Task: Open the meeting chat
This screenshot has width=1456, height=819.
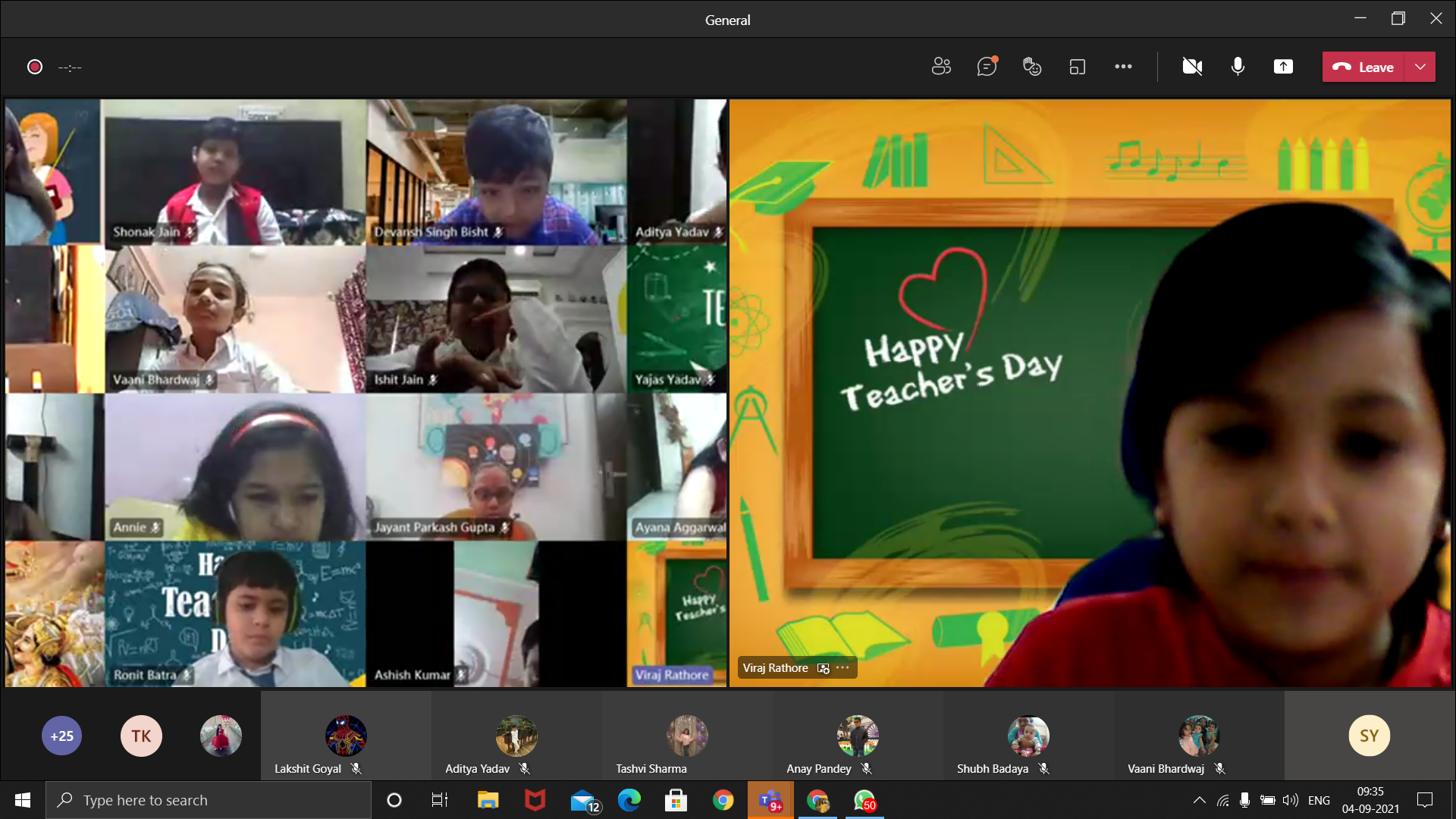Action: pos(987,67)
